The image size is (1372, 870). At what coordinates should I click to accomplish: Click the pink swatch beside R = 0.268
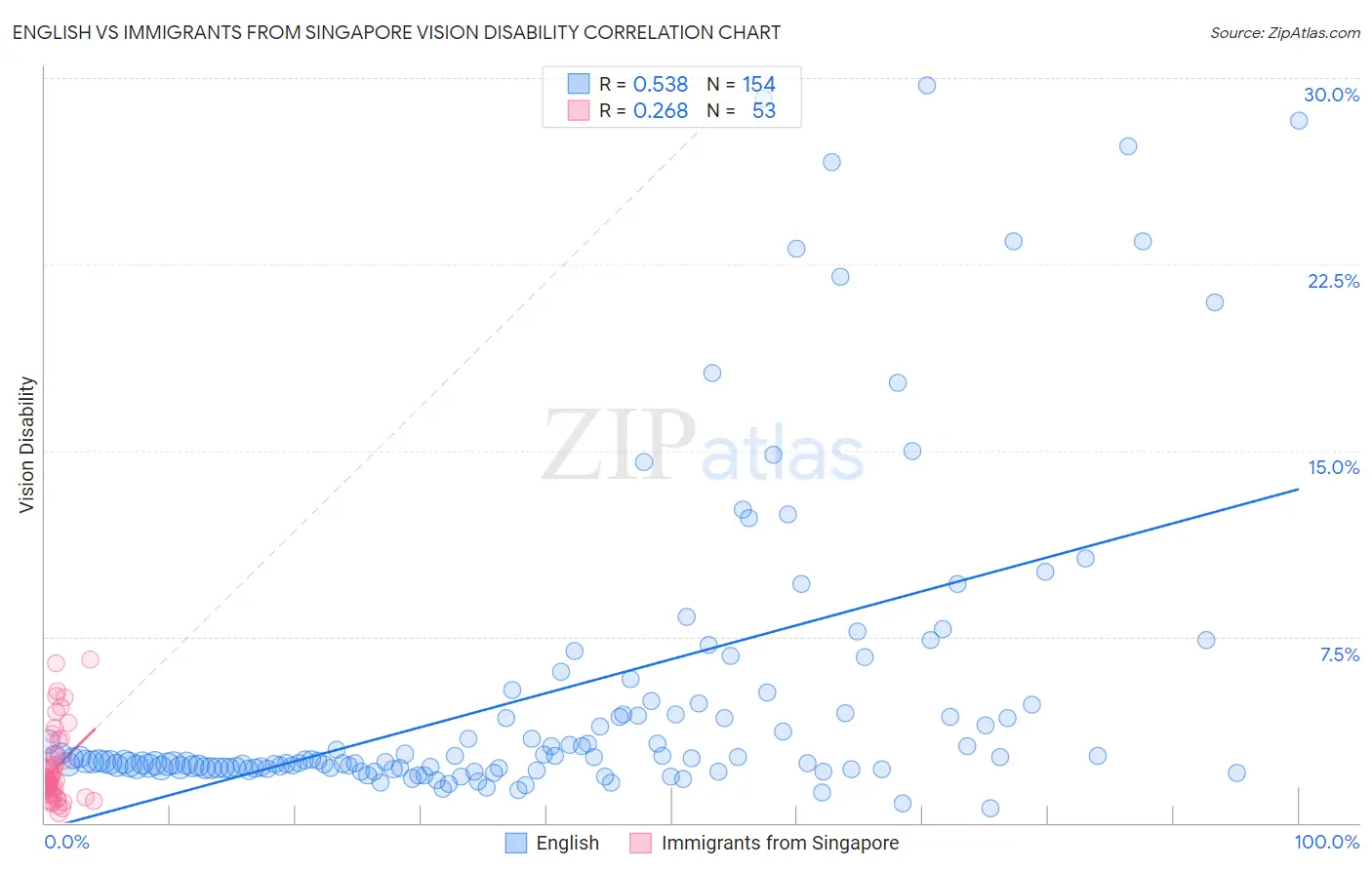579,110
